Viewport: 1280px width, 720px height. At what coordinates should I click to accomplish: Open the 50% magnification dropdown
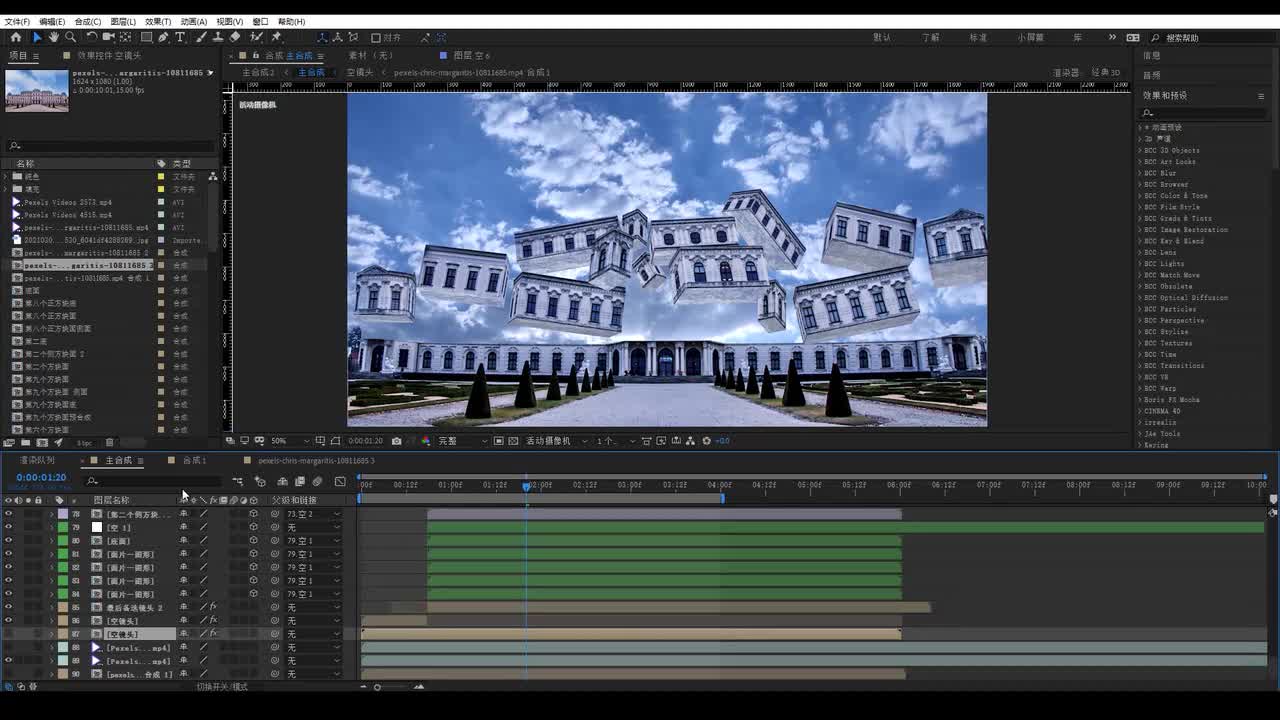coord(285,441)
